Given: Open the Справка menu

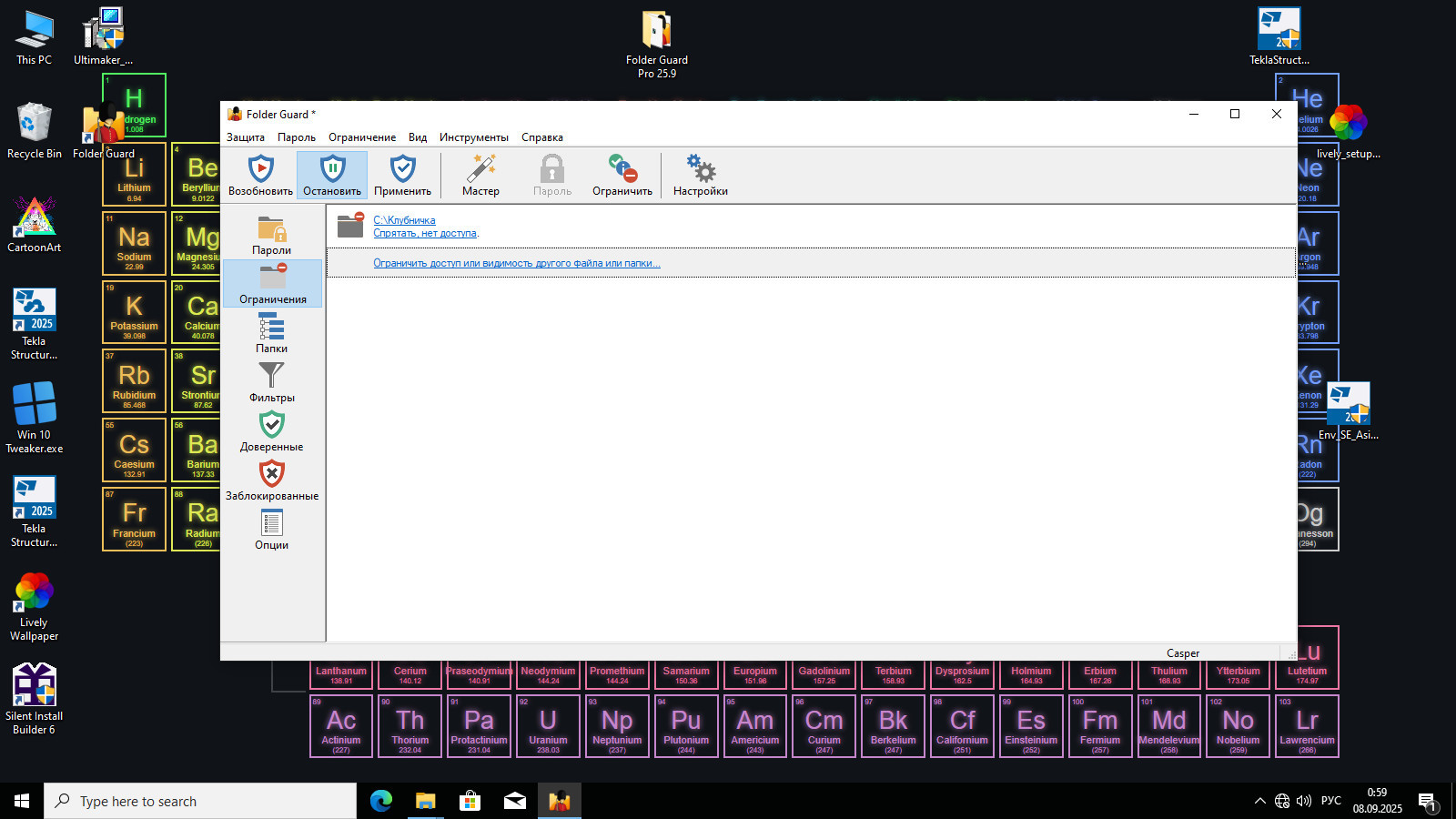Looking at the screenshot, I should 542,137.
